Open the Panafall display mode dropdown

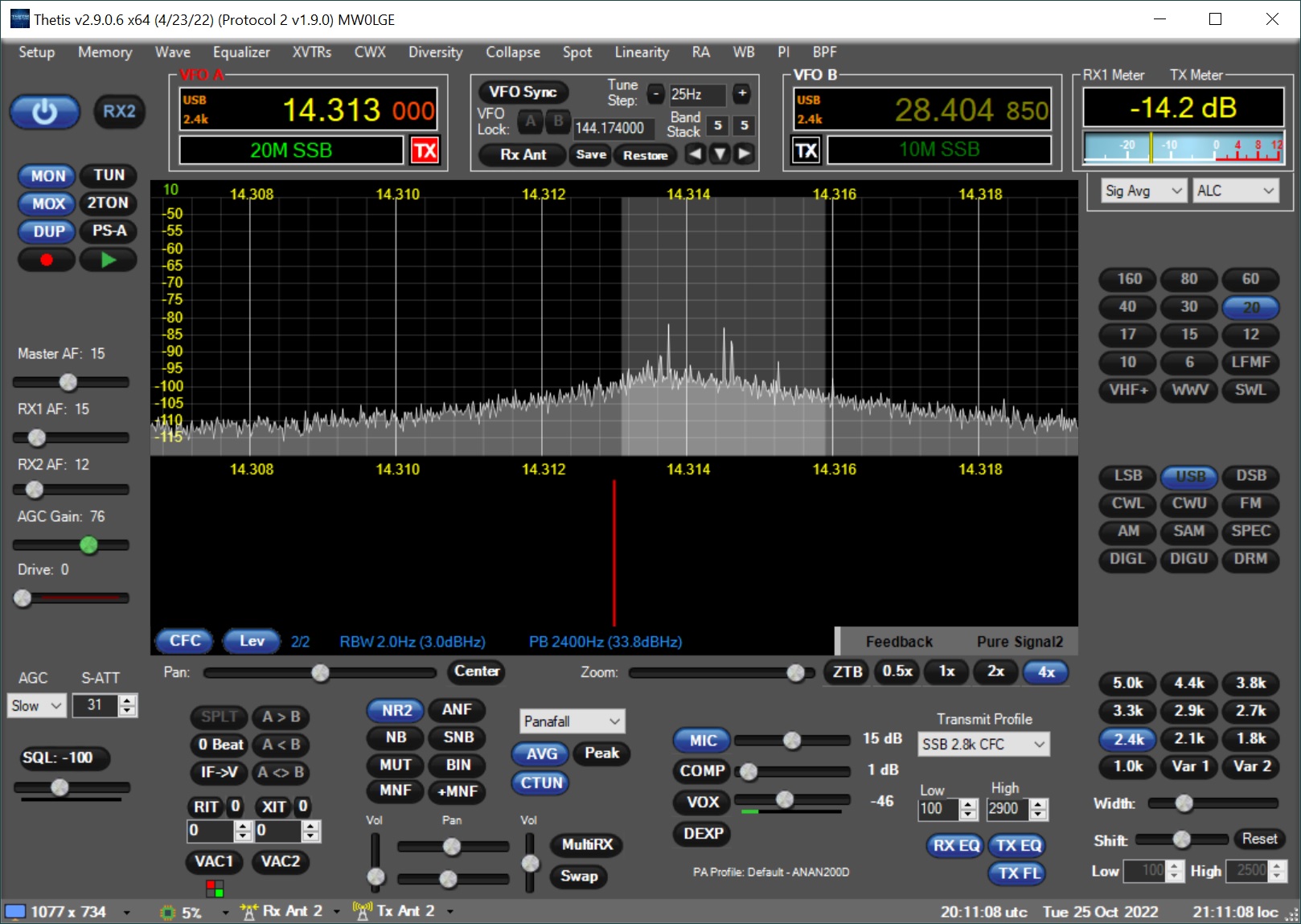coord(571,721)
